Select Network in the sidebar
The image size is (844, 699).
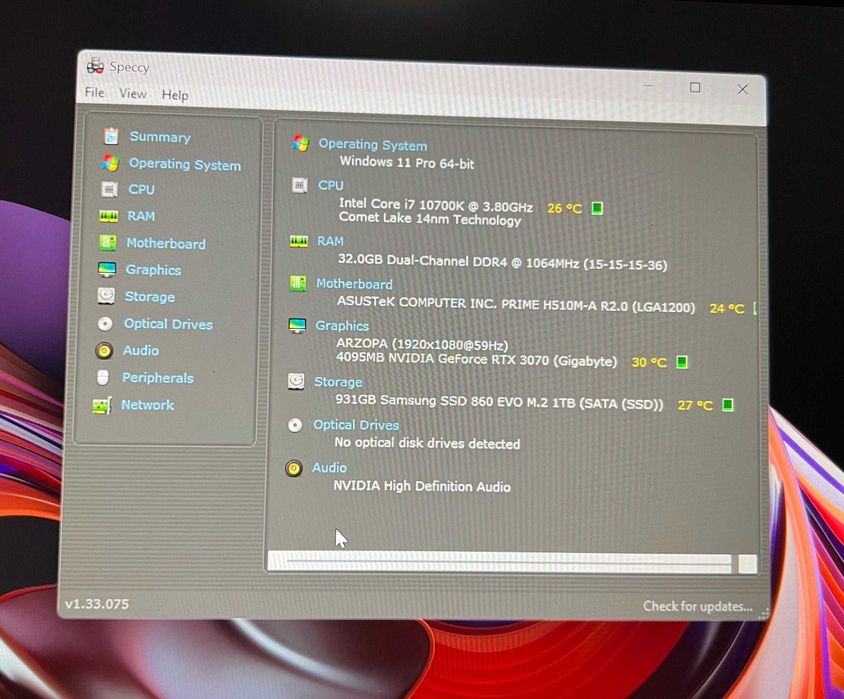[x=147, y=405]
